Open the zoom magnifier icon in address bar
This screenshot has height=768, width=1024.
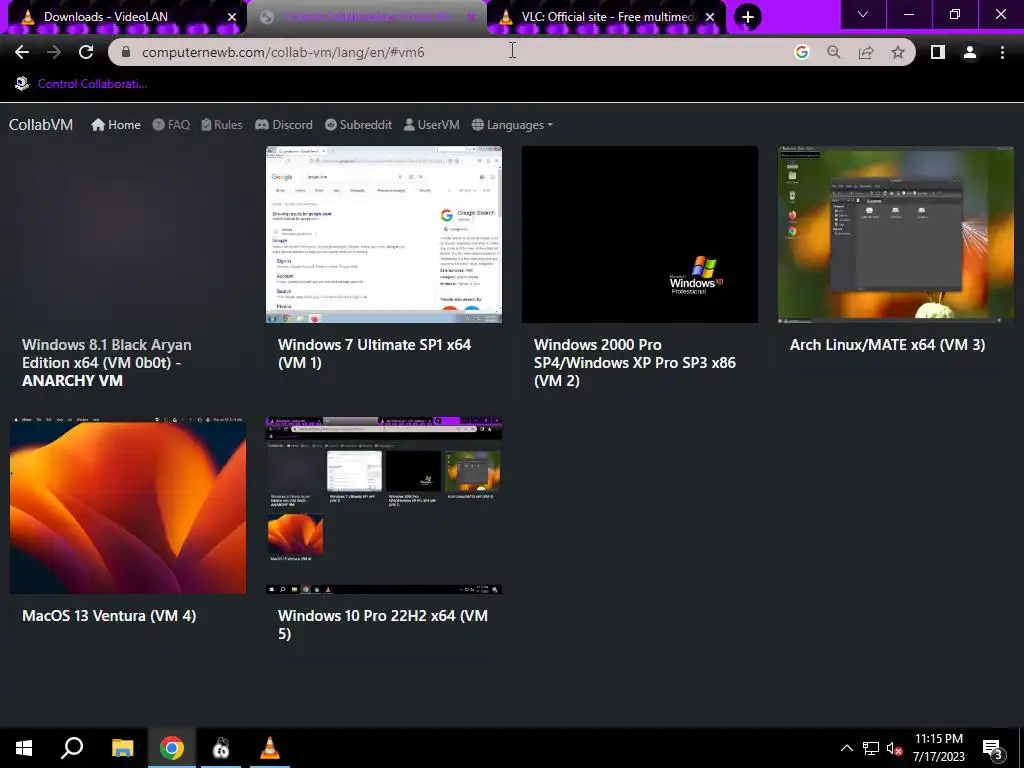click(833, 52)
